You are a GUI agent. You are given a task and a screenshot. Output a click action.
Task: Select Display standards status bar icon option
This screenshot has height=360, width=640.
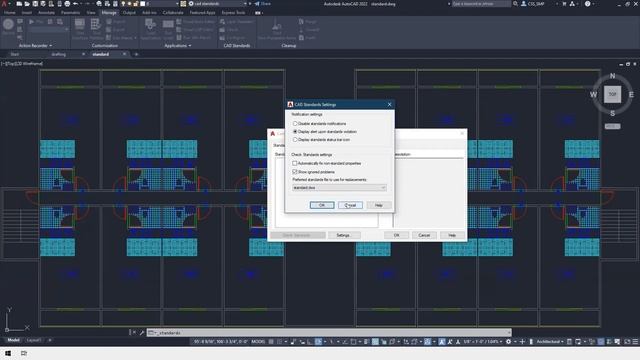(295, 140)
